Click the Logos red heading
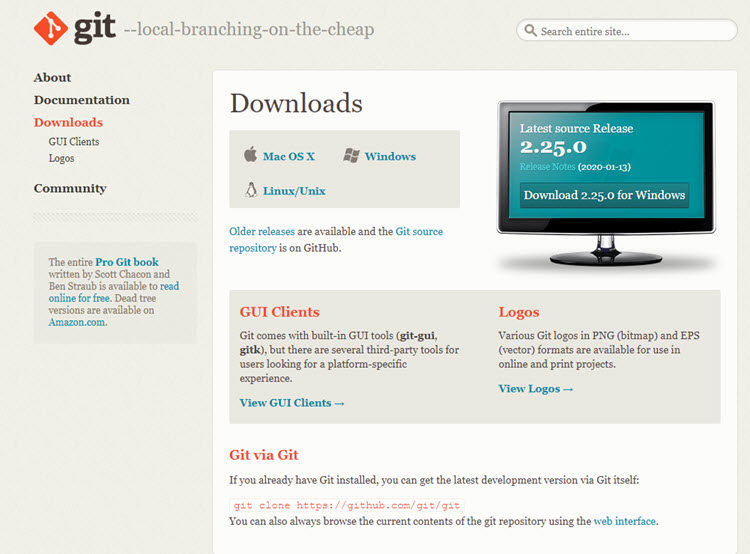Viewport: 750px width, 554px height. (x=518, y=312)
